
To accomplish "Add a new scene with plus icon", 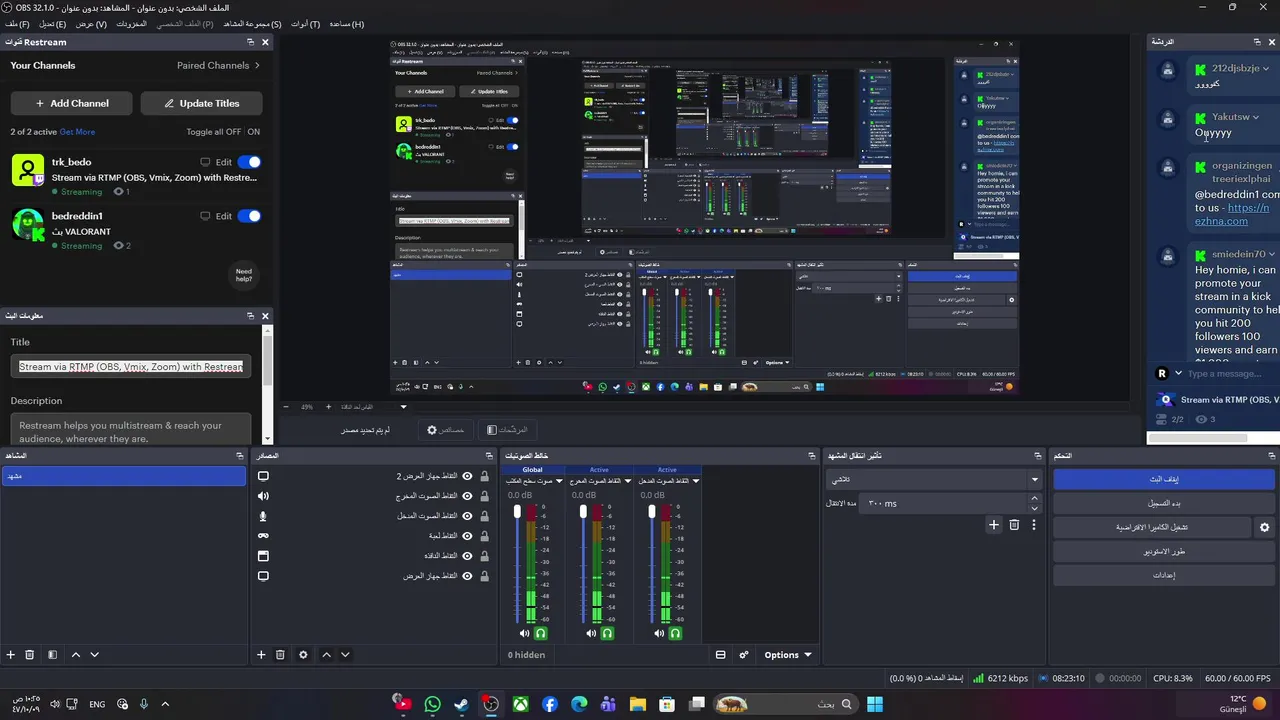I will [11, 655].
